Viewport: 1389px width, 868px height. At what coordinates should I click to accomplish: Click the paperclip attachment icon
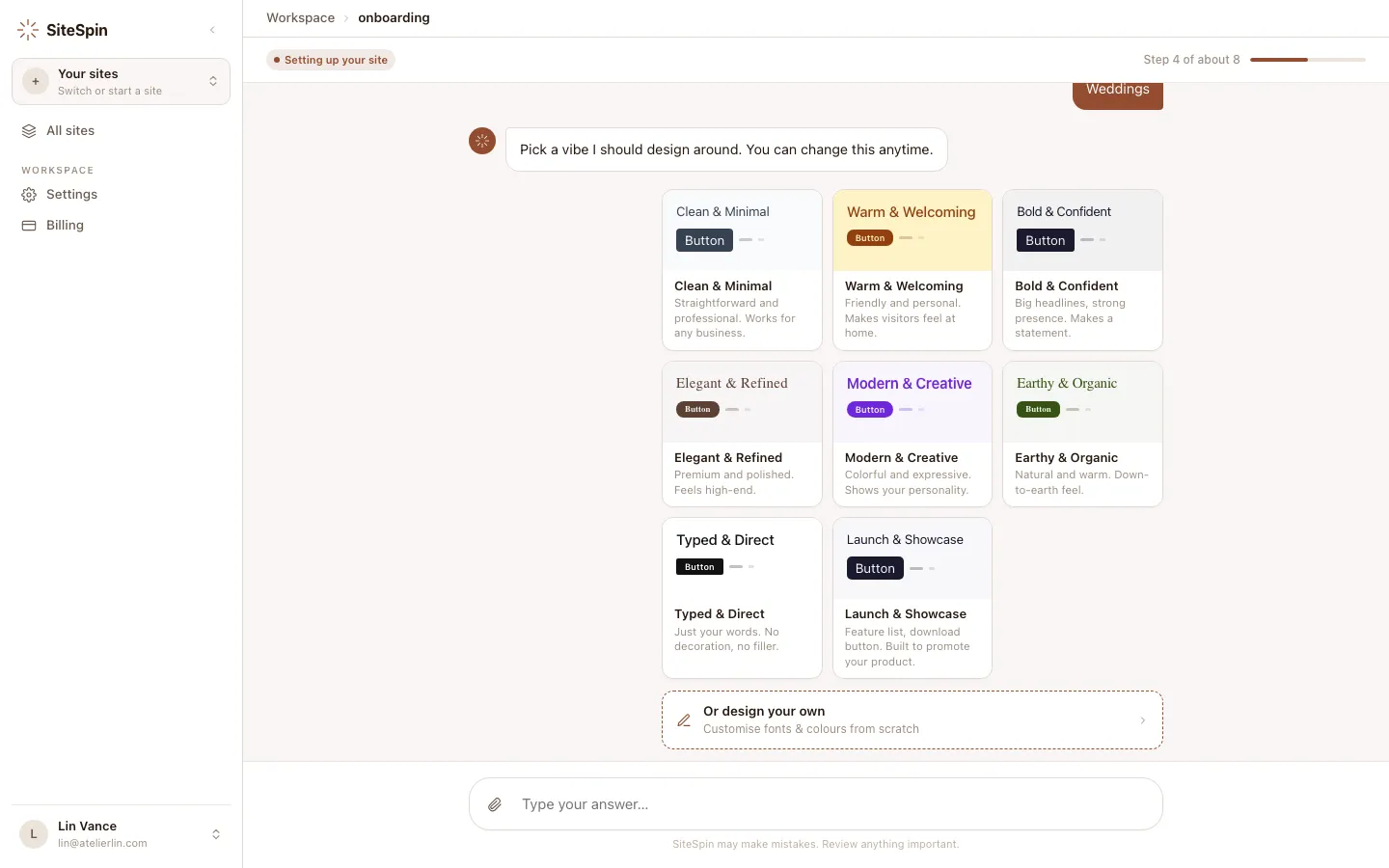[x=495, y=804]
